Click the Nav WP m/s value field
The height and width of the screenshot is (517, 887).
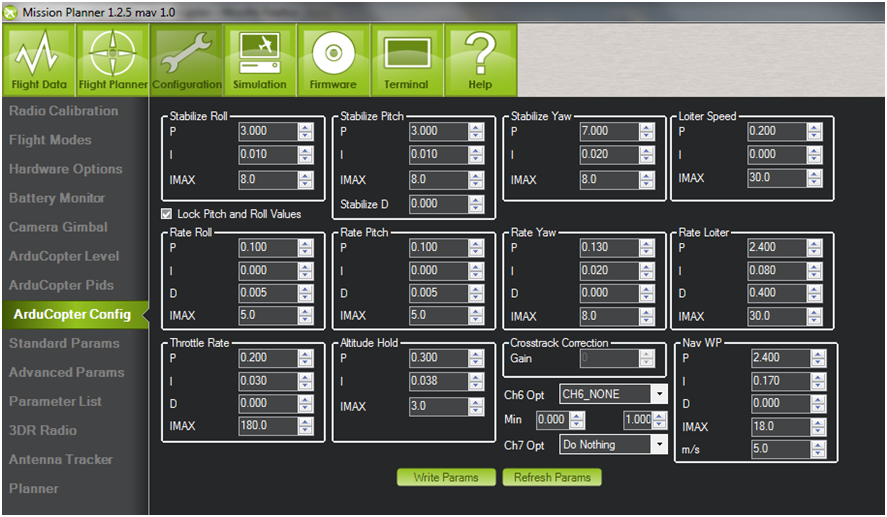coord(781,449)
